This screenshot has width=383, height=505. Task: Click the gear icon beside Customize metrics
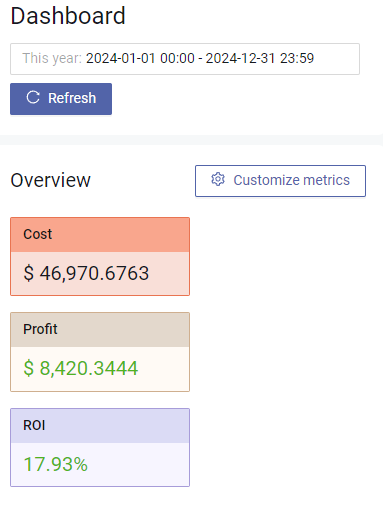tap(218, 179)
